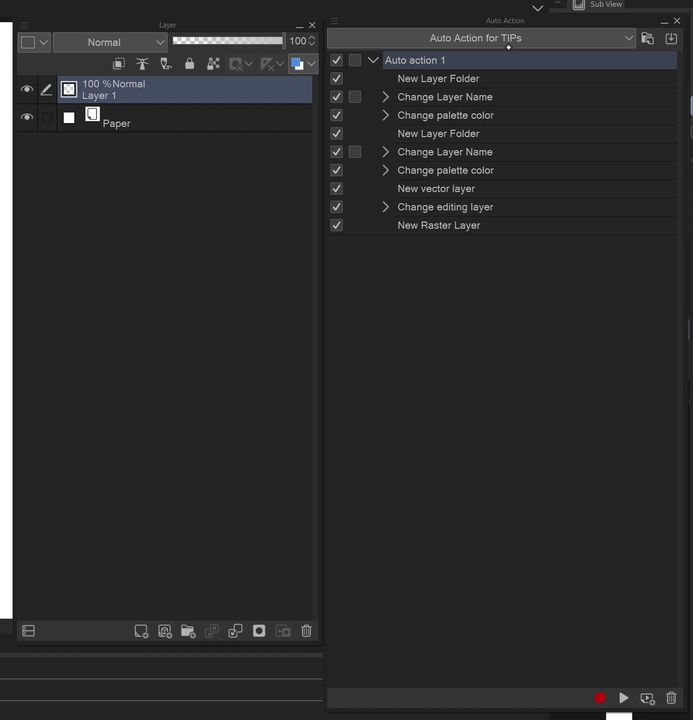Viewport: 693px width, 720px height.
Task: Select the New Raster Layer step
Action: coord(537,225)
